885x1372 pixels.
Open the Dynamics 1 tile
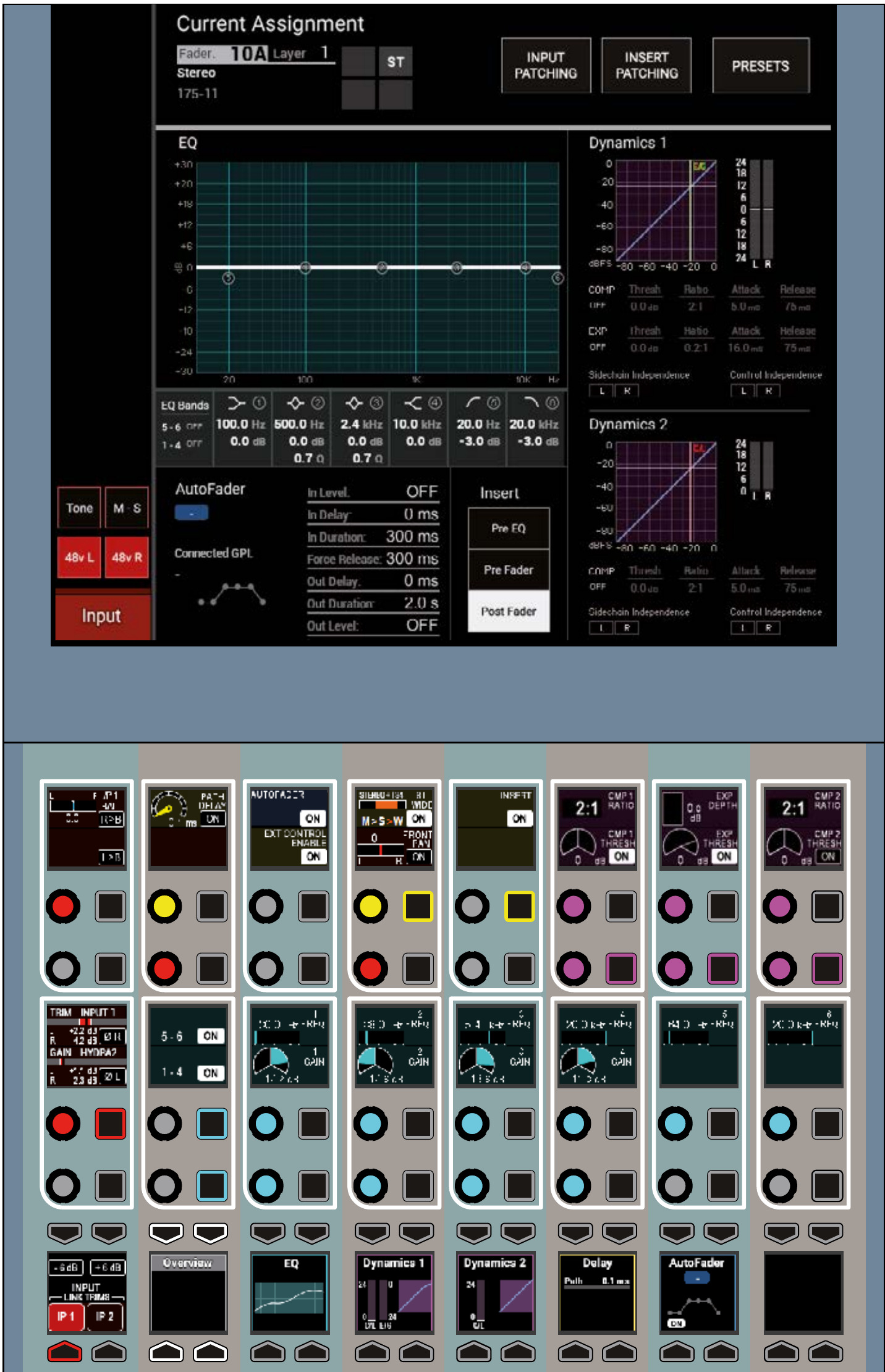(x=394, y=1291)
